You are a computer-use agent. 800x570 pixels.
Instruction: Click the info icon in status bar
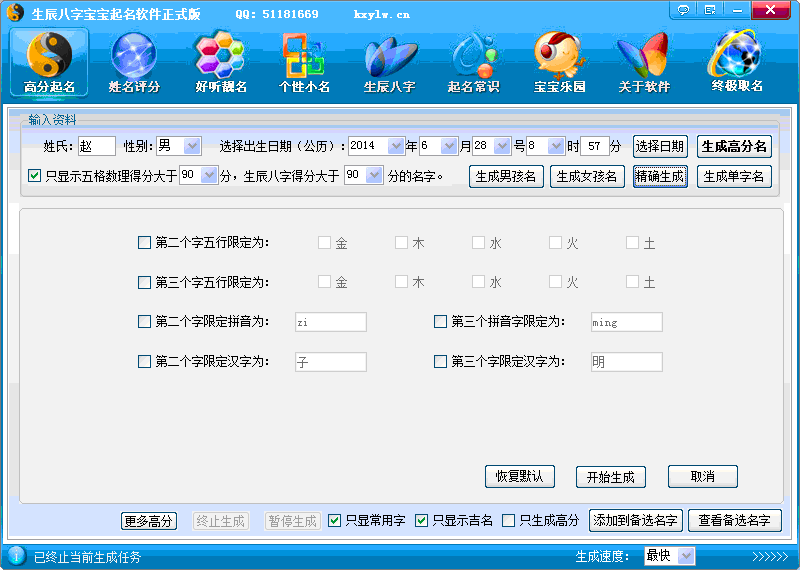tap(16, 556)
